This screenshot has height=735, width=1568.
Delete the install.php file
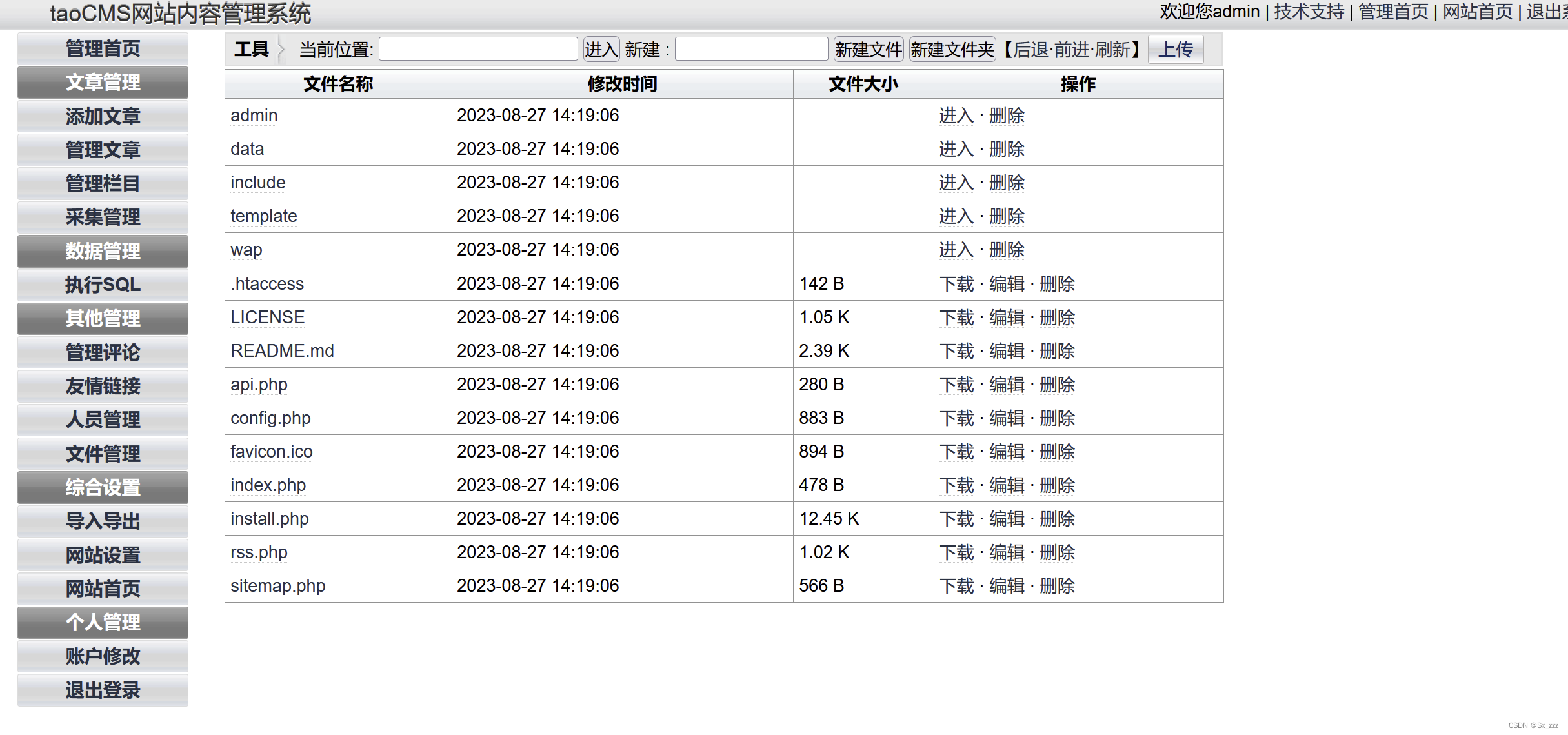(1057, 519)
